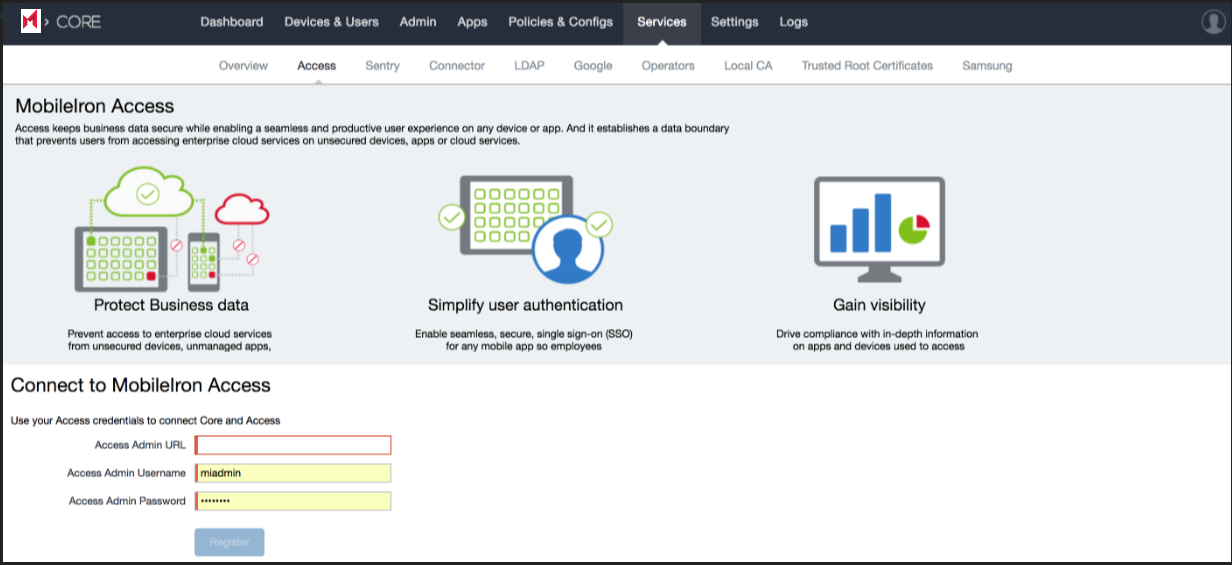1232x565 pixels.
Task: Click the Access Admin Password field
Action: tap(293, 501)
